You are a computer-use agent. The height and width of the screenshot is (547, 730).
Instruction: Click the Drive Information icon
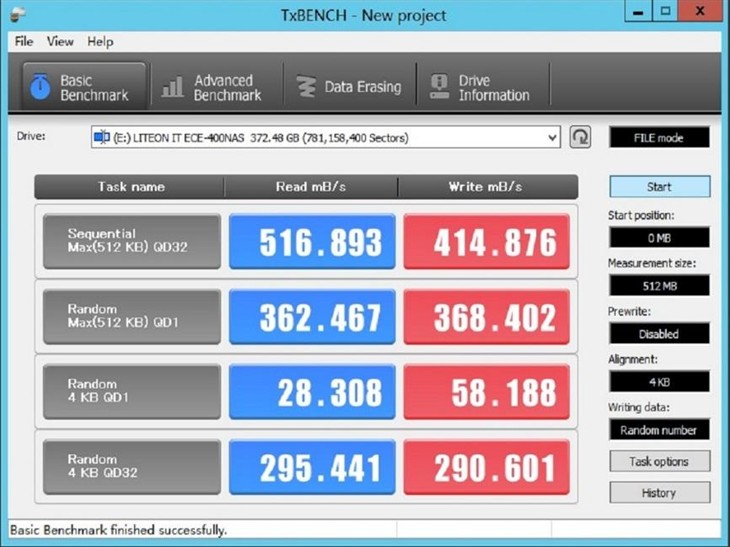(439, 87)
